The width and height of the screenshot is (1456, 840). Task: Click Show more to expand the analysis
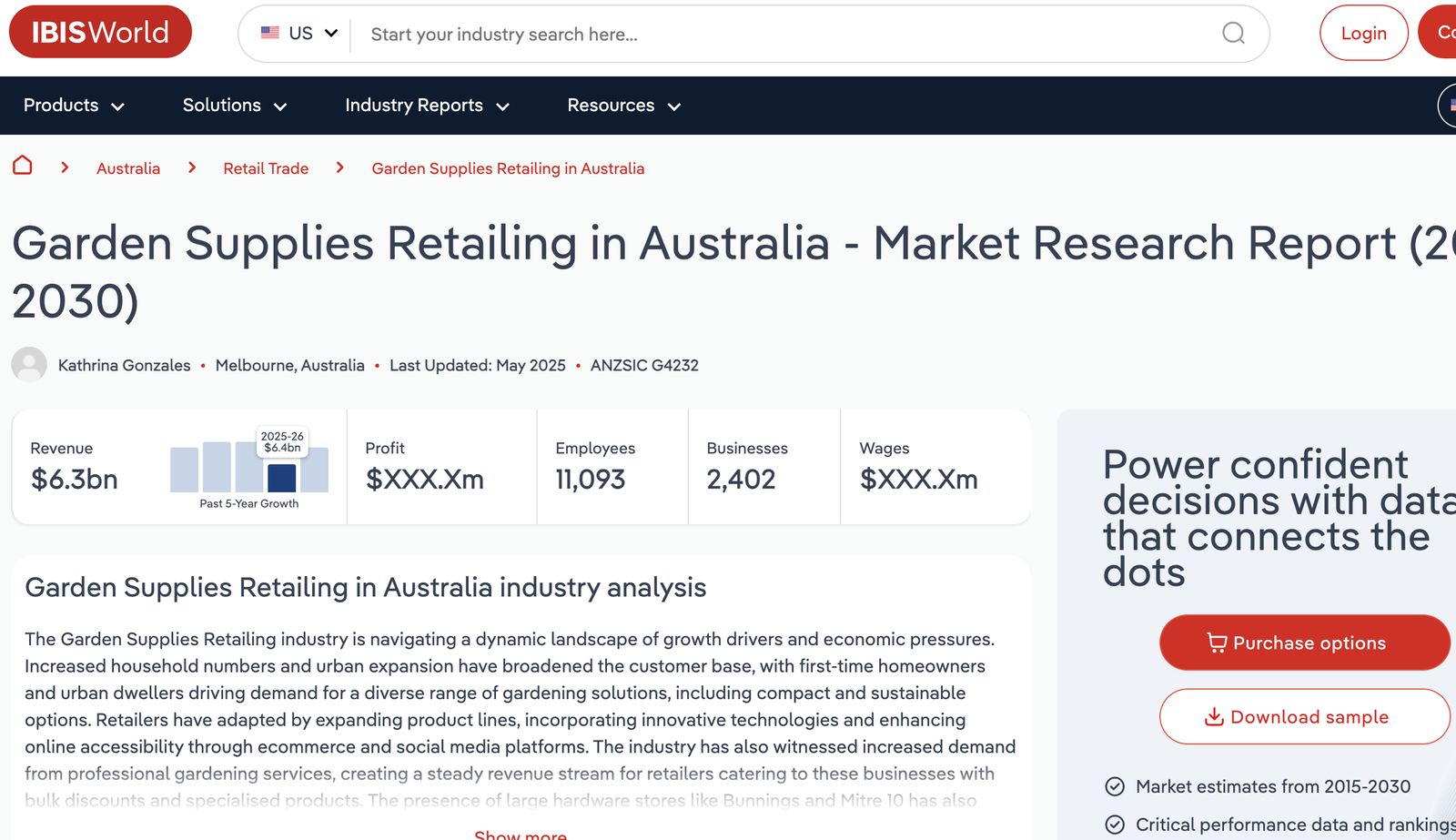[x=521, y=835]
